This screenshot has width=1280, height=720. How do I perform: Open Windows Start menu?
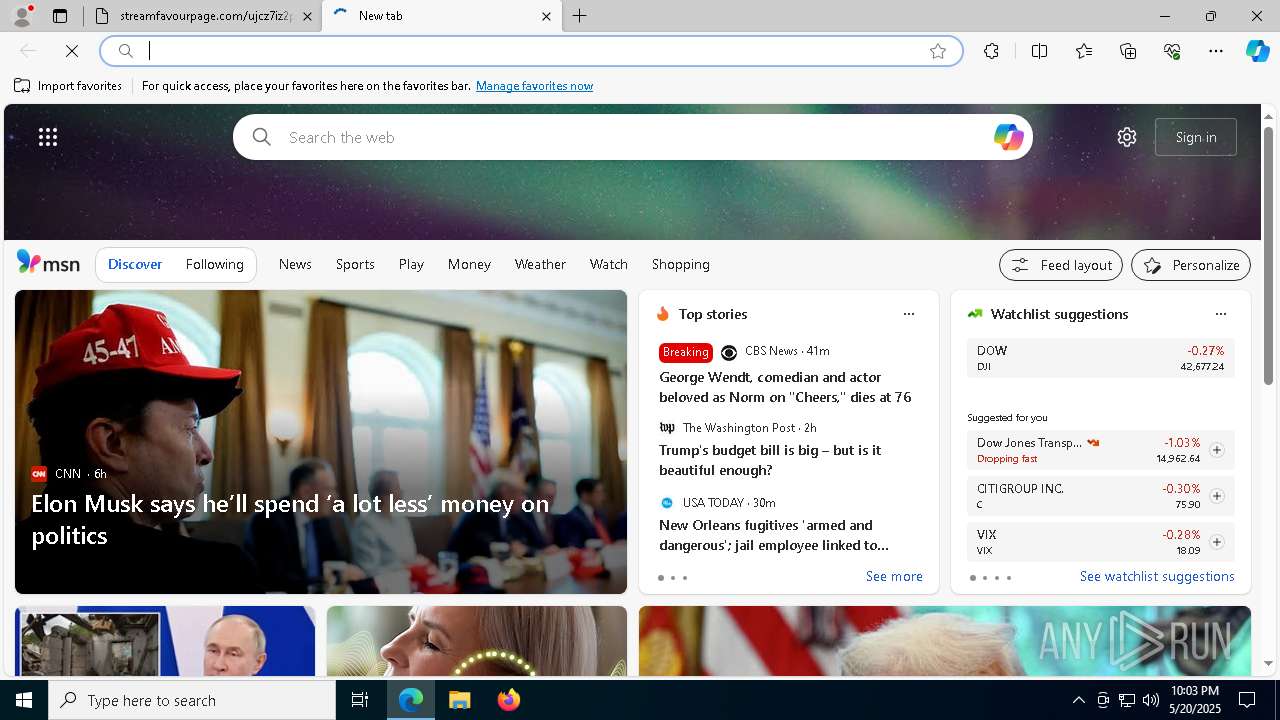pyautogui.click(x=24, y=700)
